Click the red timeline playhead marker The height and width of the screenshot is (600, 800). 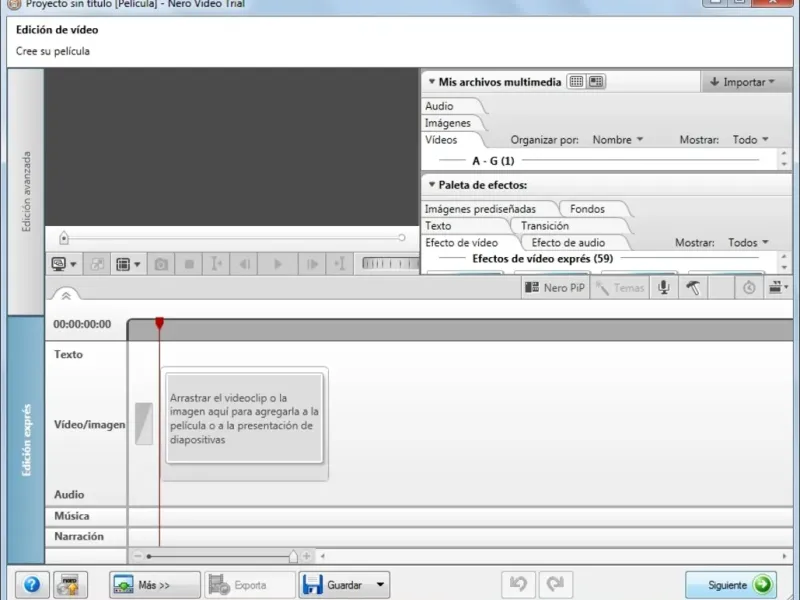[160, 323]
